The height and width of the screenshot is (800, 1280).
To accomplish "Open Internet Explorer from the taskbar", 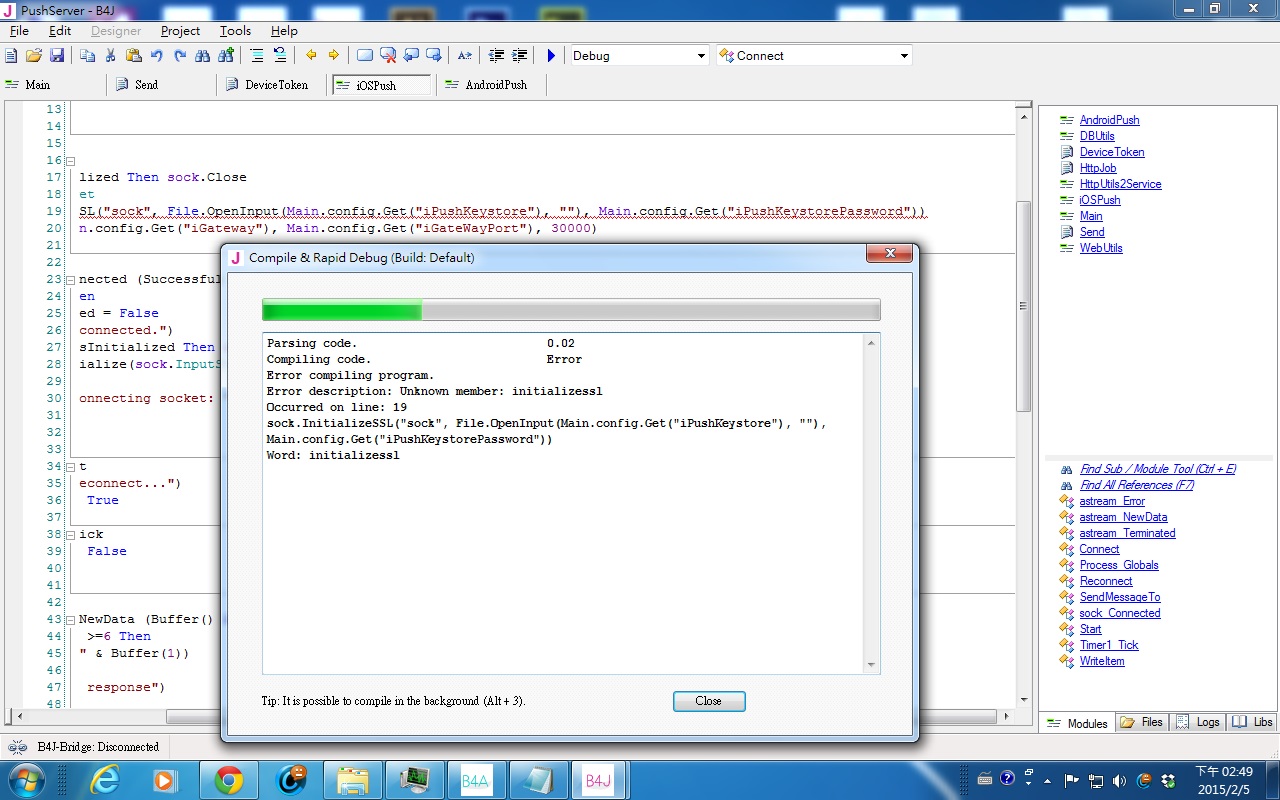I will click(x=103, y=779).
